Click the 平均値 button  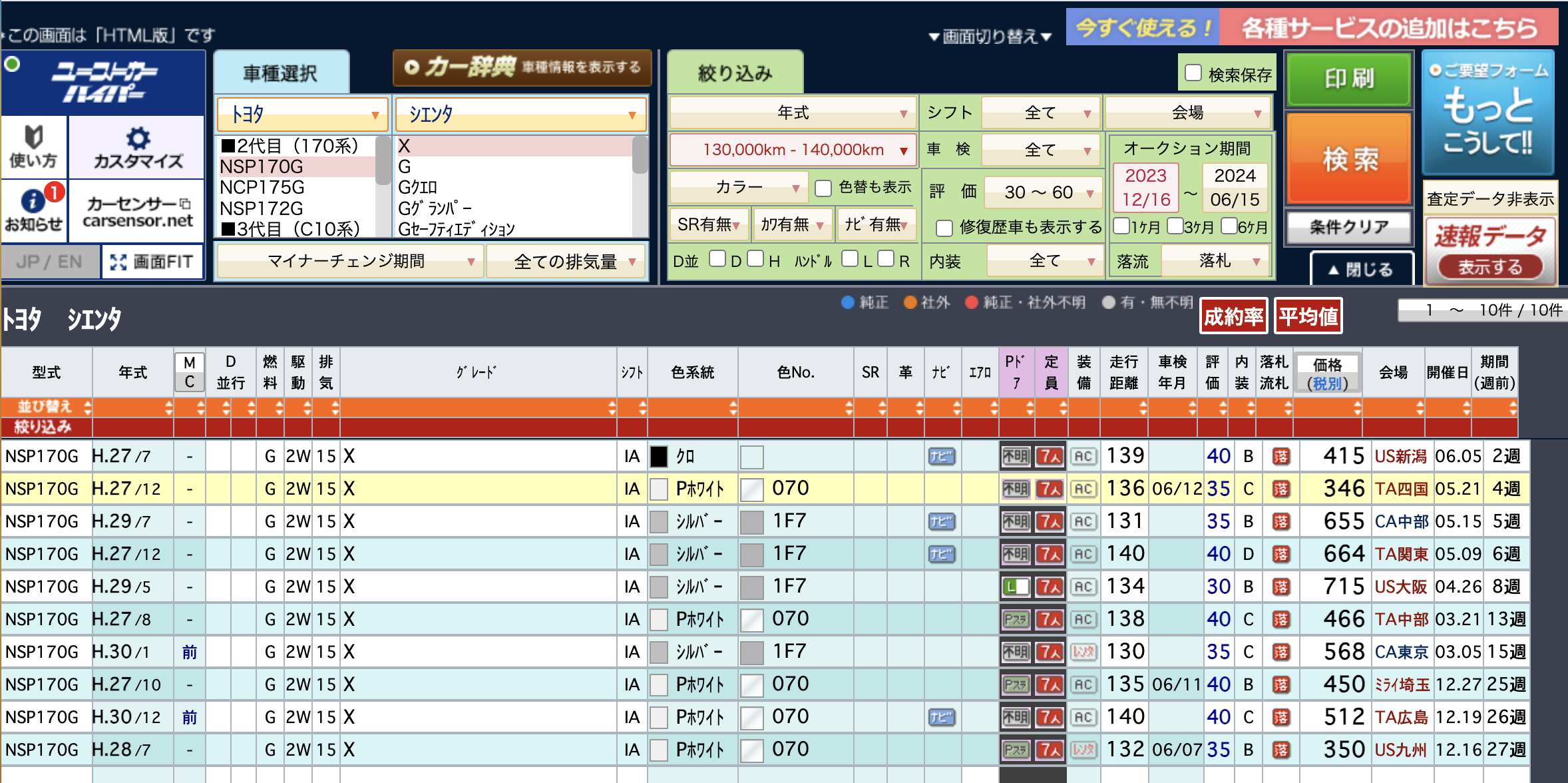pos(1308,316)
